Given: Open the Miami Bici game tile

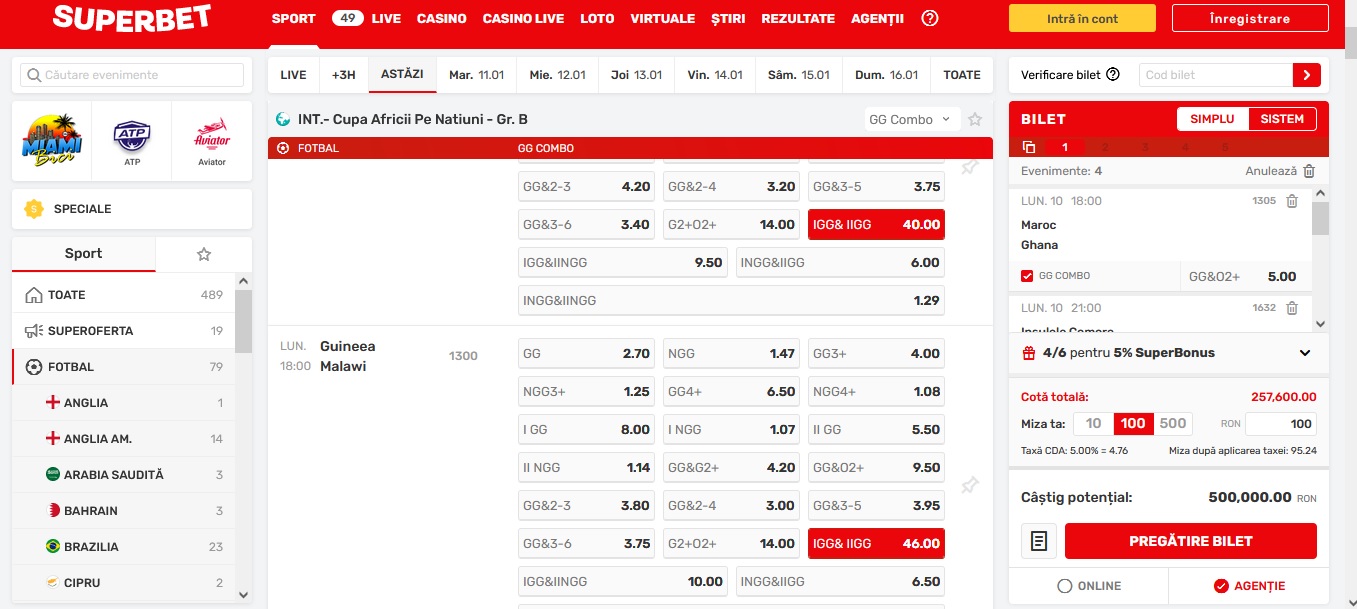Looking at the screenshot, I should coord(53,140).
